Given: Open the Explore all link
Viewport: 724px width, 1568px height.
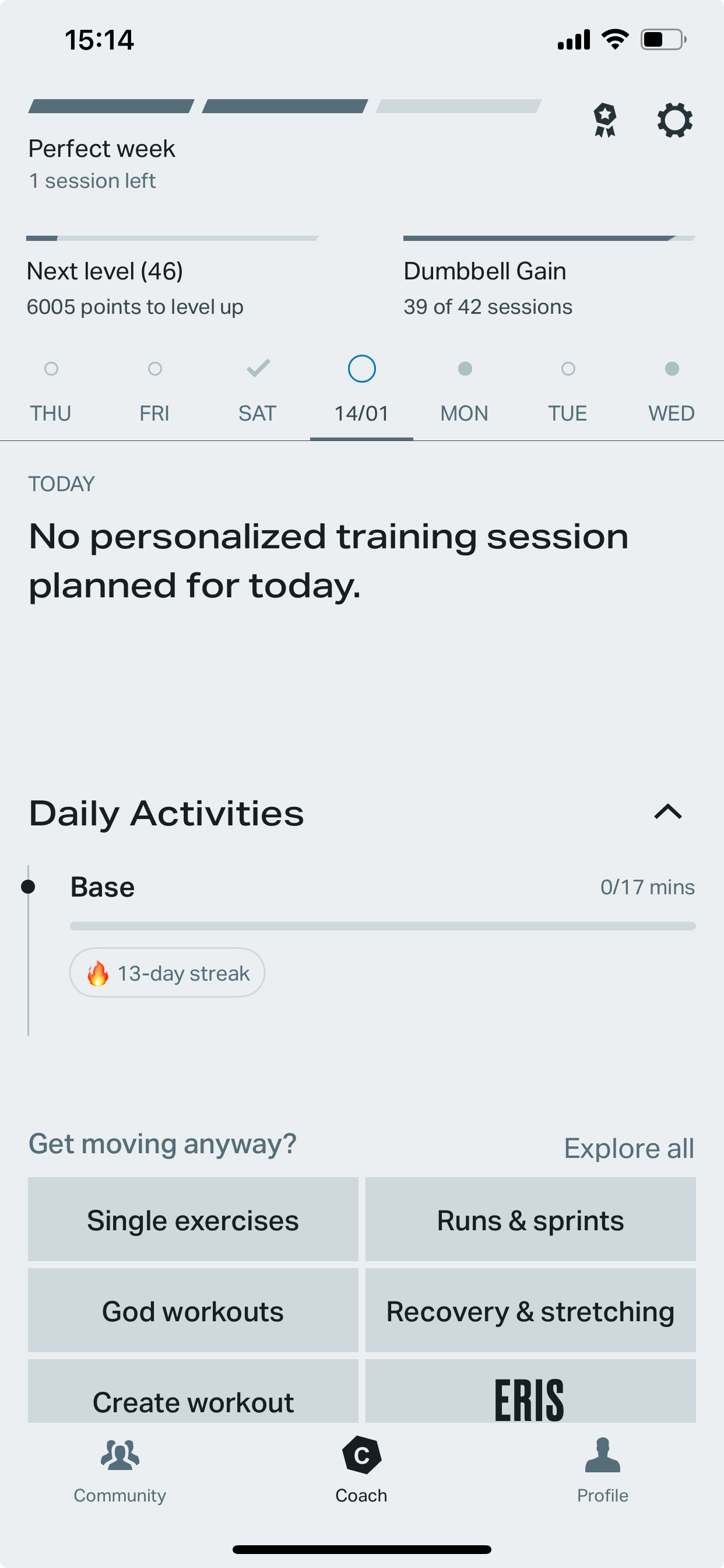Looking at the screenshot, I should tap(628, 1149).
